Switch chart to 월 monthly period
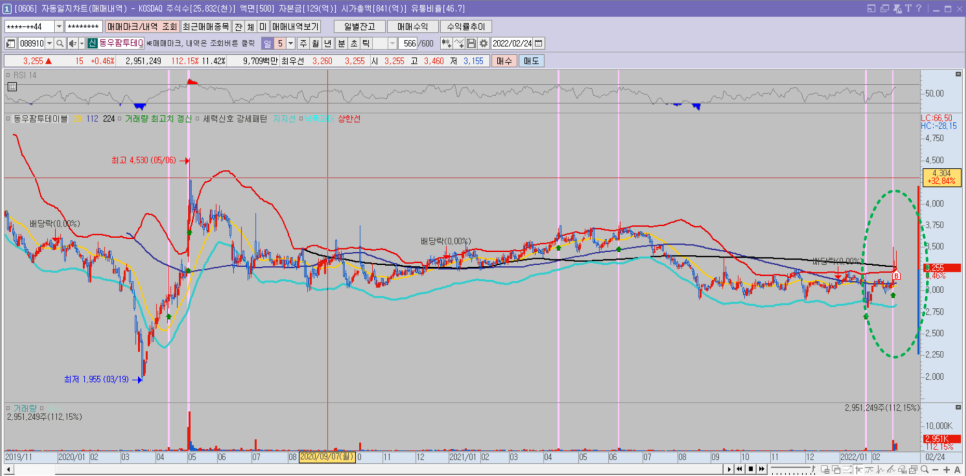The height and width of the screenshot is (476, 966). coord(315,44)
